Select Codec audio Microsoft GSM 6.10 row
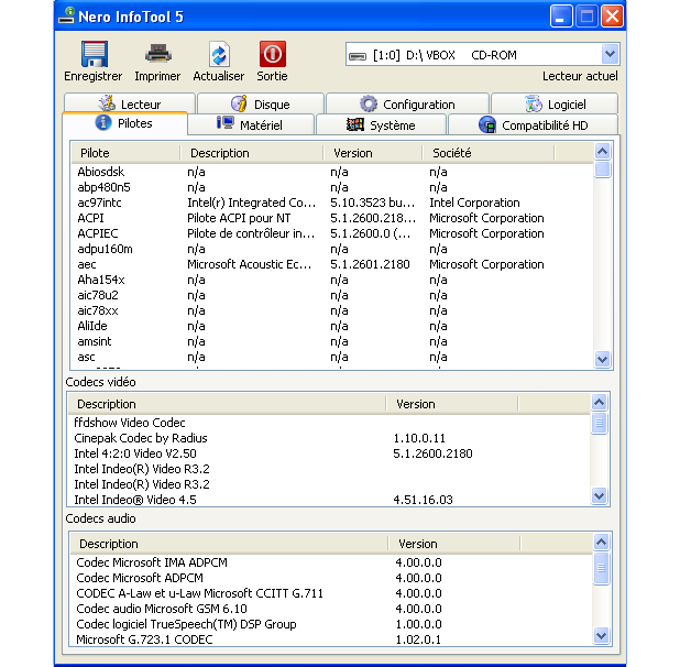 331,608
